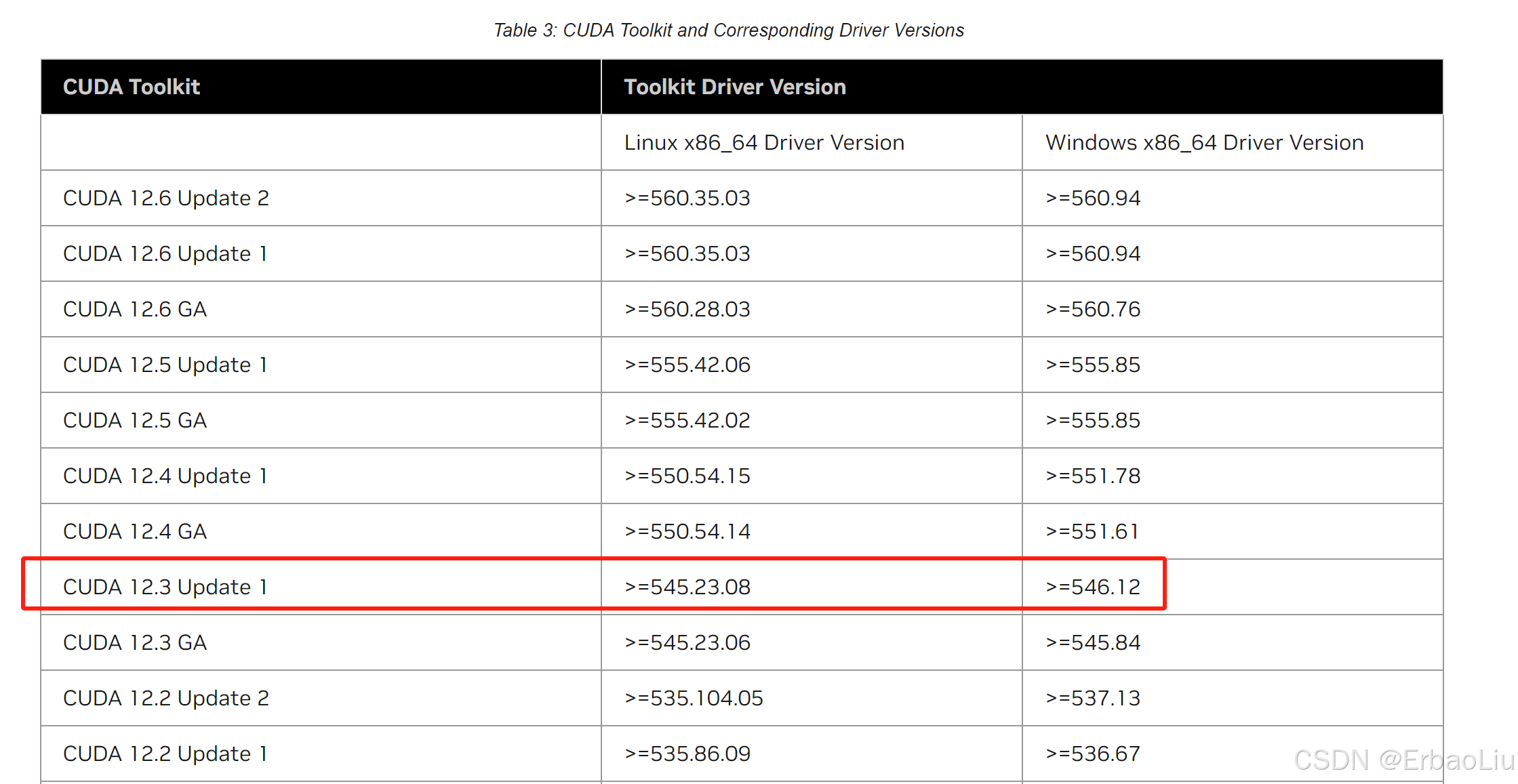Image resolution: width=1518 pixels, height=784 pixels.
Task: Select the >=555.42.06 value
Action: (x=687, y=365)
